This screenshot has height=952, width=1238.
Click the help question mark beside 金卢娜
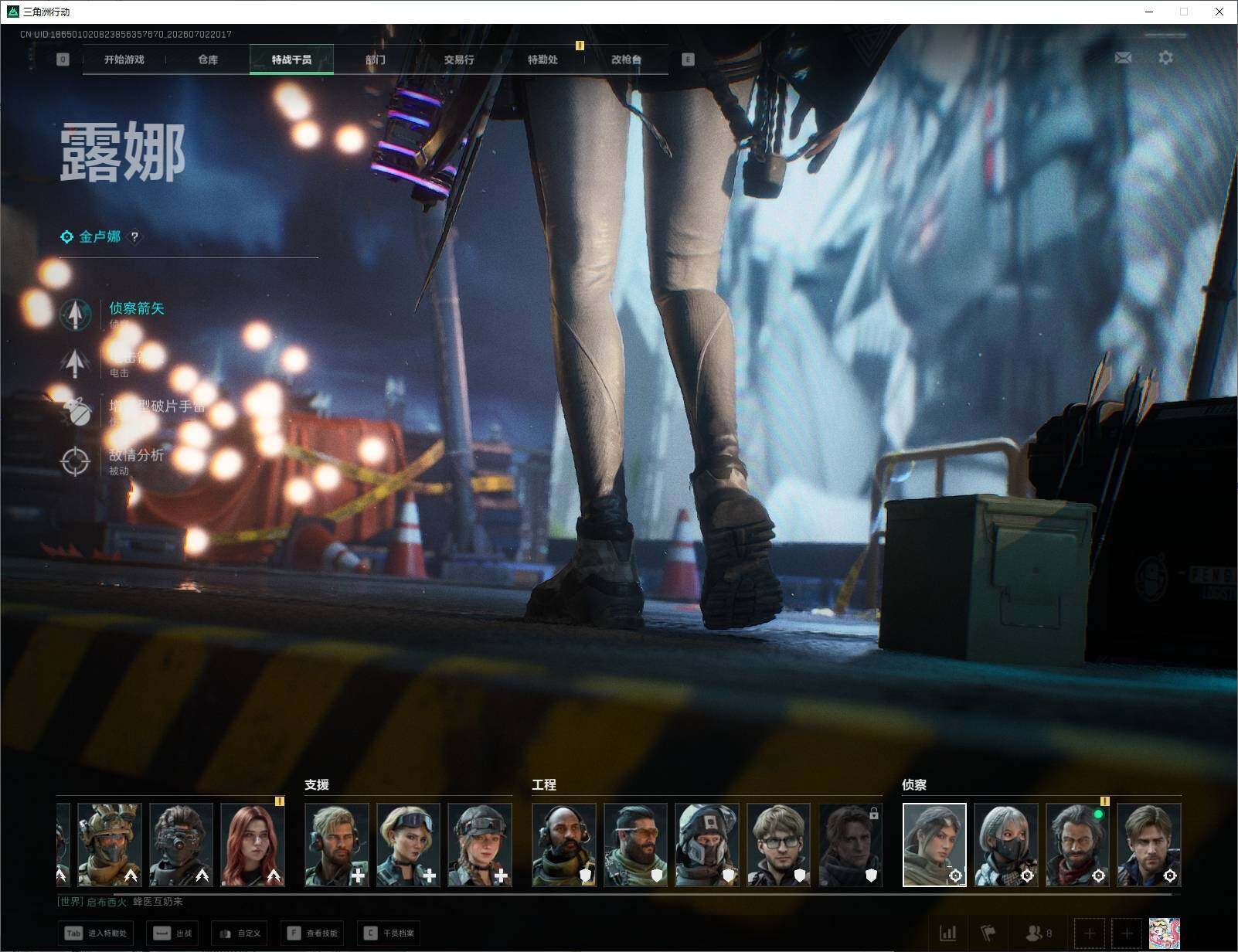[134, 237]
